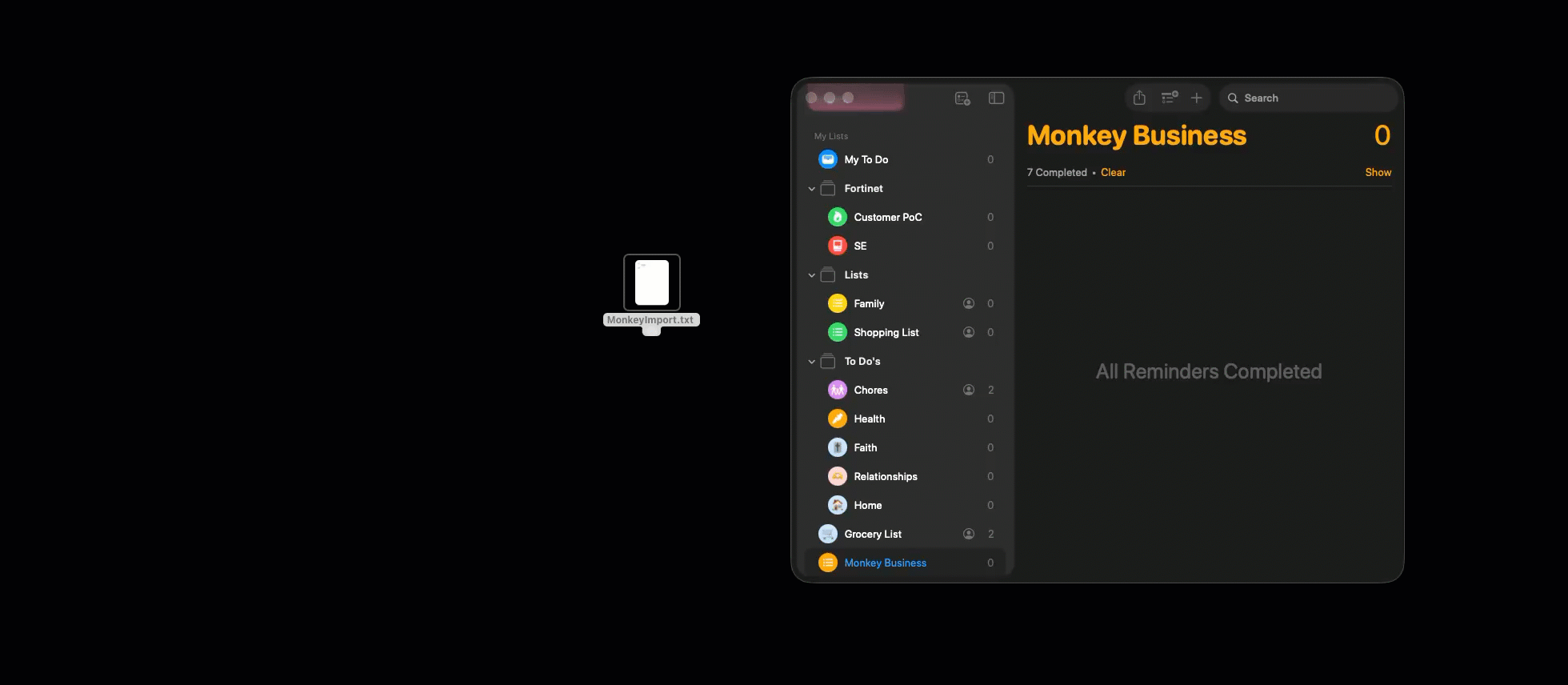Select the Customer PoC label
The image size is (1568, 685).
click(888, 217)
